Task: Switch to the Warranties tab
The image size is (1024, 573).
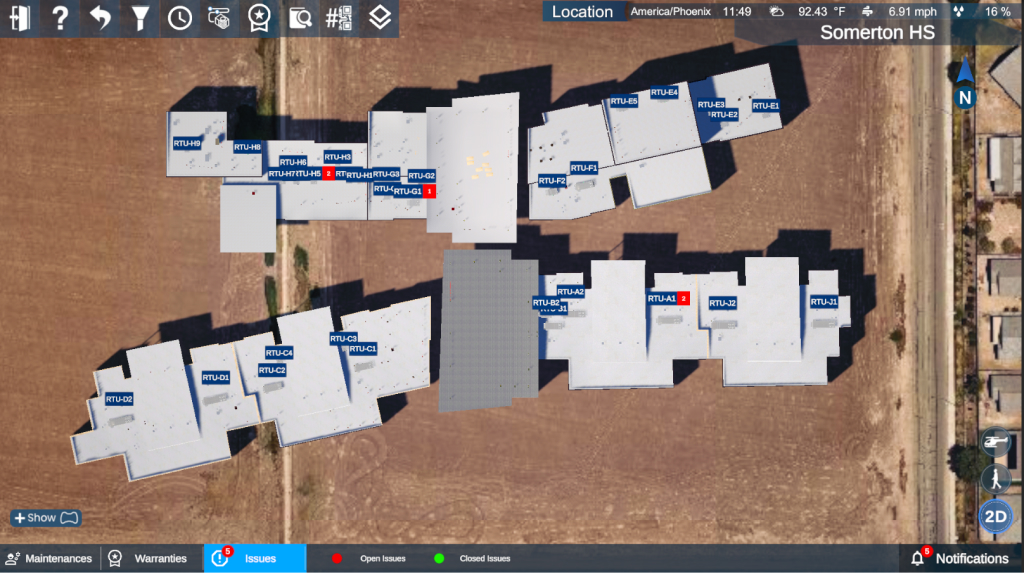Action: (x=149, y=558)
